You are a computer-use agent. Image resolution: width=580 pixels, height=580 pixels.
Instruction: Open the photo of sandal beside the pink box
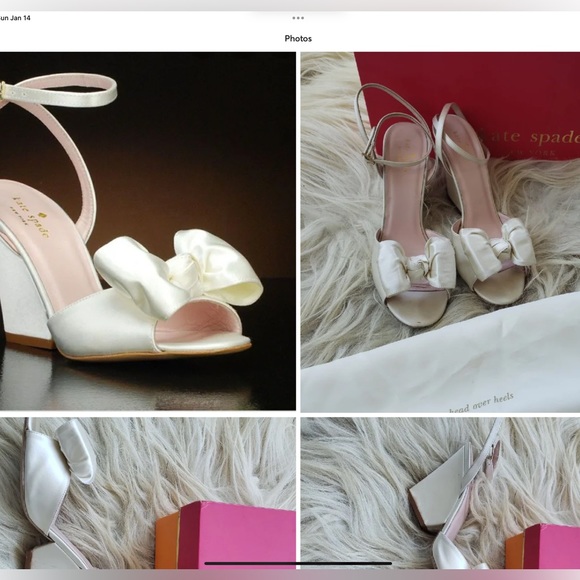[x=148, y=493]
